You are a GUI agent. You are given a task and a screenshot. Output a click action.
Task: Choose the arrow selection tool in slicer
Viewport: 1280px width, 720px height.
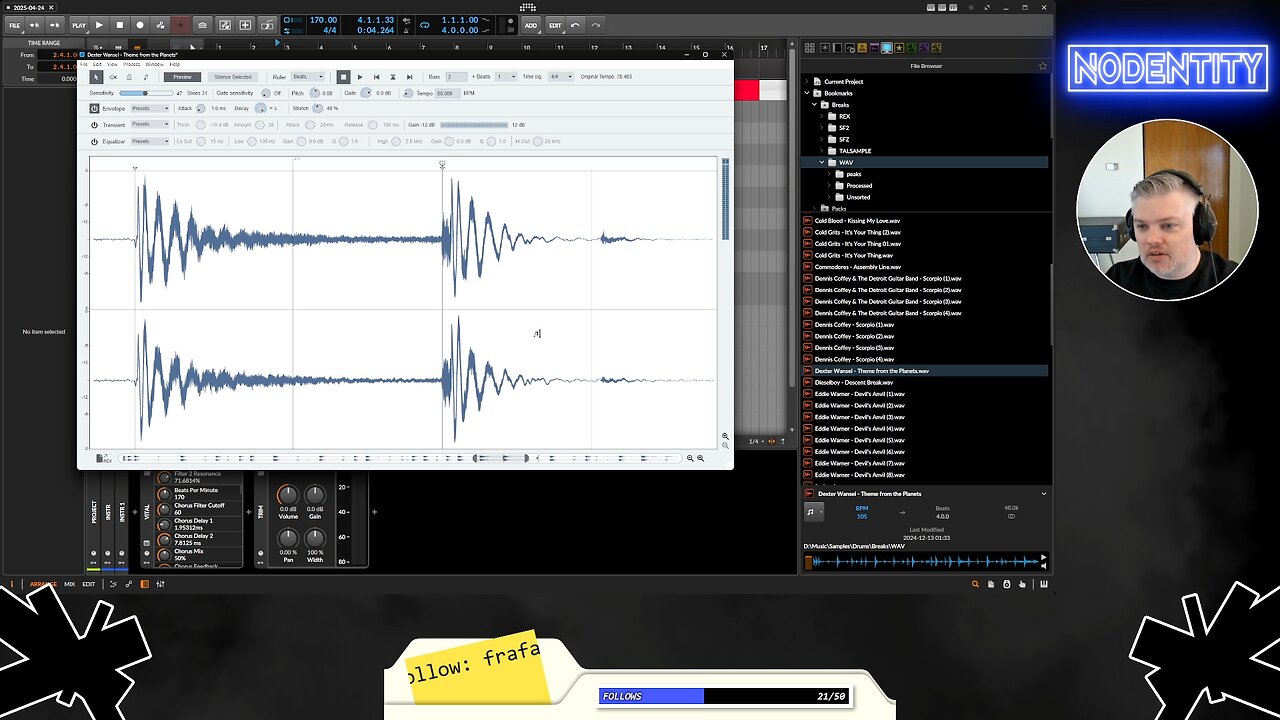point(96,77)
